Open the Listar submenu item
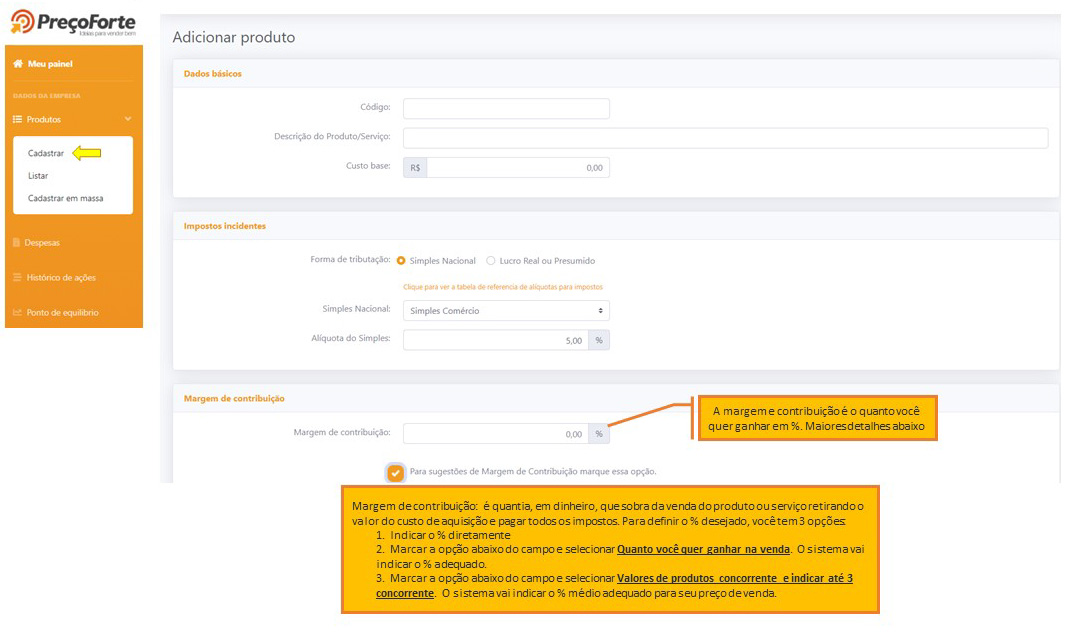This screenshot has width=1081, height=636. [x=38, y=176]
